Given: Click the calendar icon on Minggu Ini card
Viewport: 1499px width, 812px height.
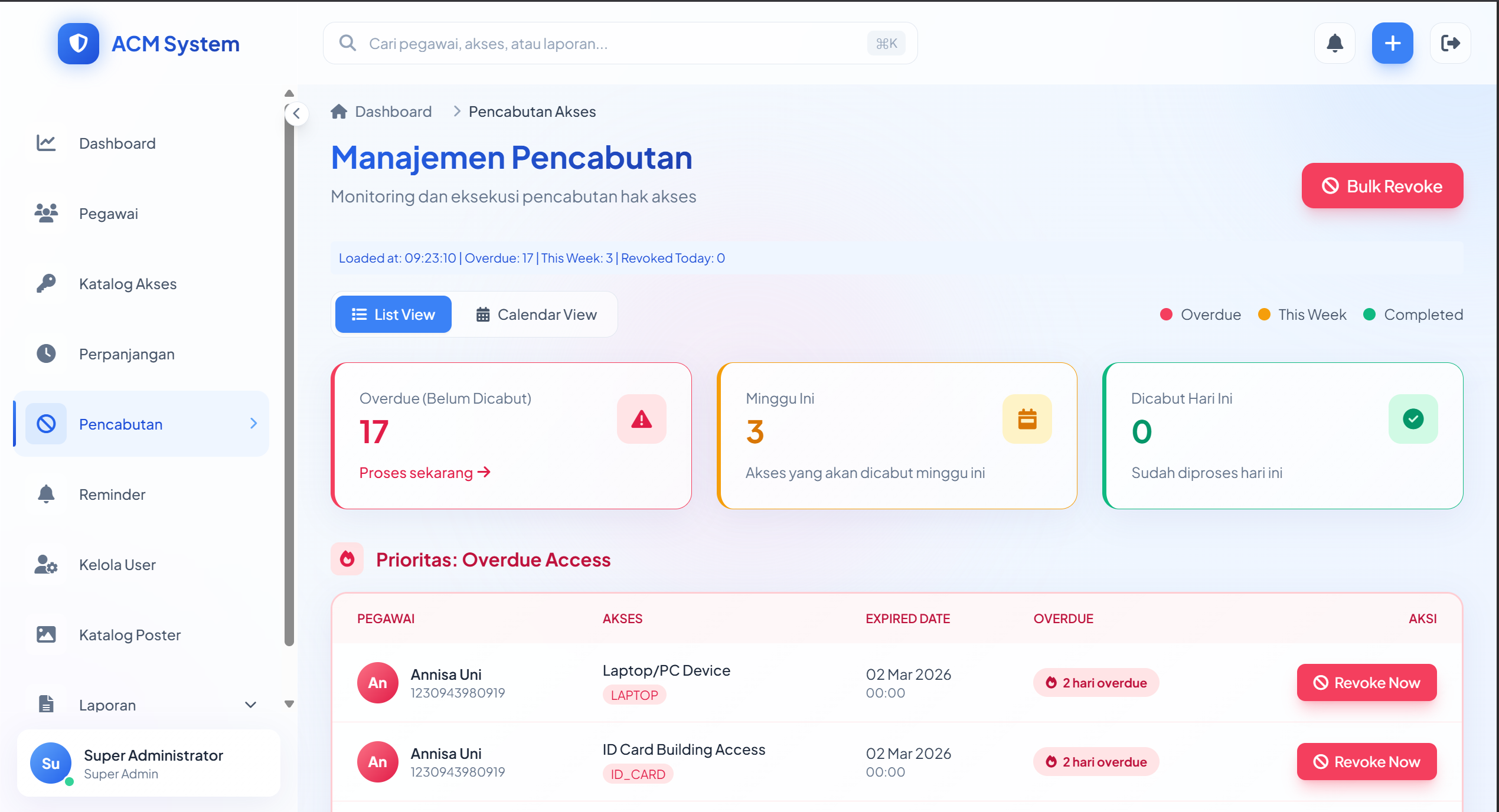Looking at the screenshot, I should point(1027,419).
